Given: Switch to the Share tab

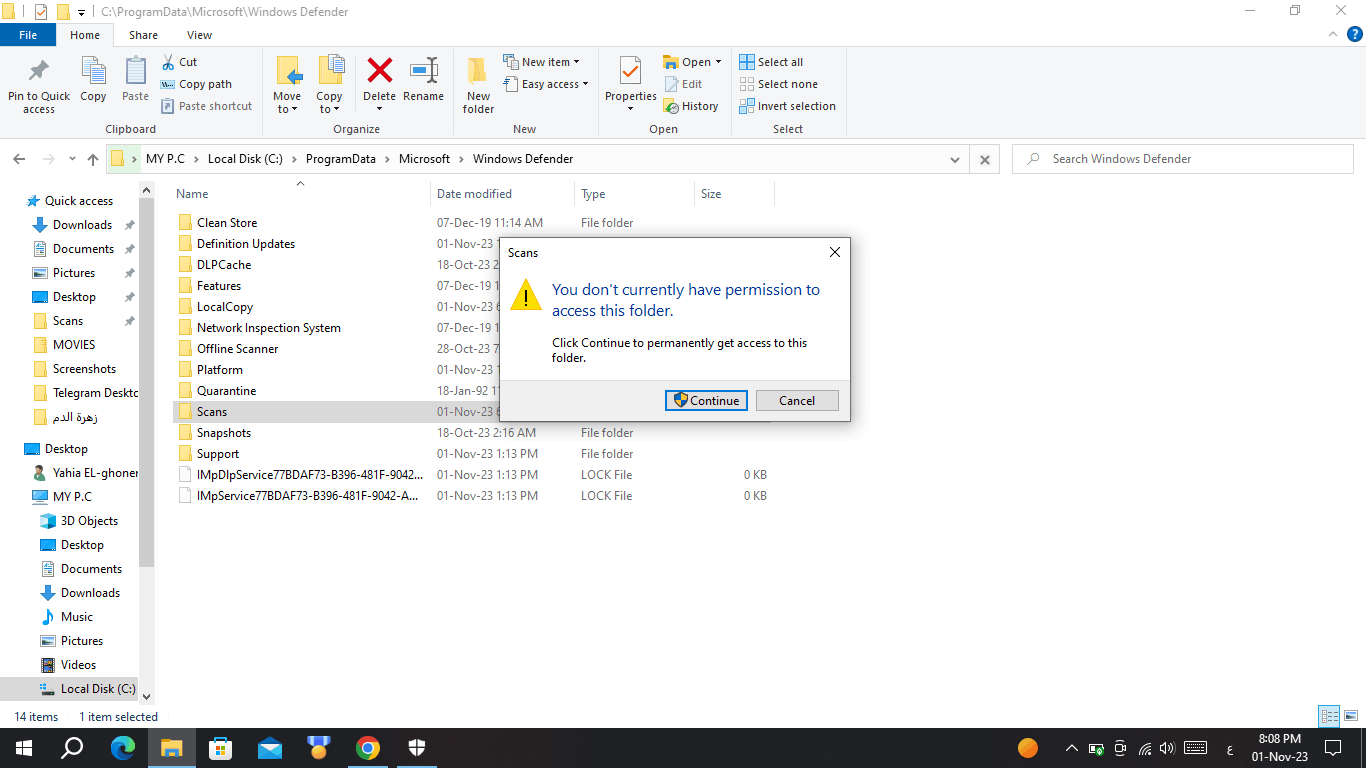Looking at the screenshot, I should point(143,35).
